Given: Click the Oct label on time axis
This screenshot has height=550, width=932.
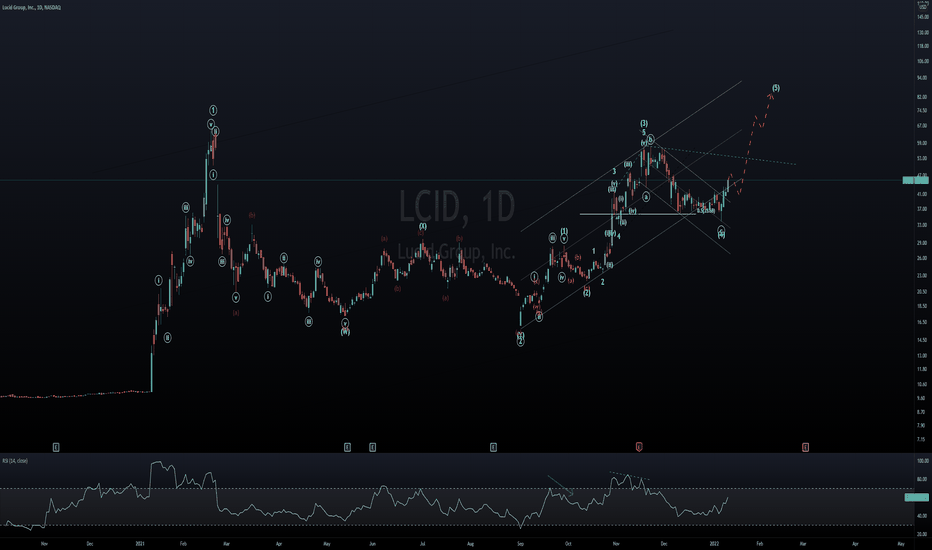Looking at the screenshot, I should [x=568, y=543].
